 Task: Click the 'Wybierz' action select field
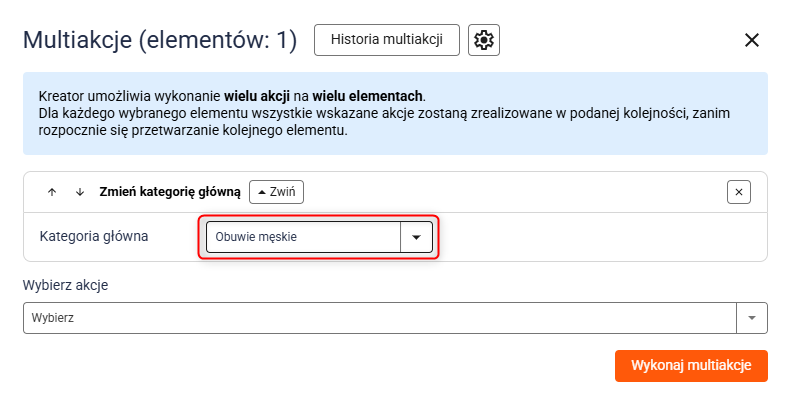pos(380,318)
